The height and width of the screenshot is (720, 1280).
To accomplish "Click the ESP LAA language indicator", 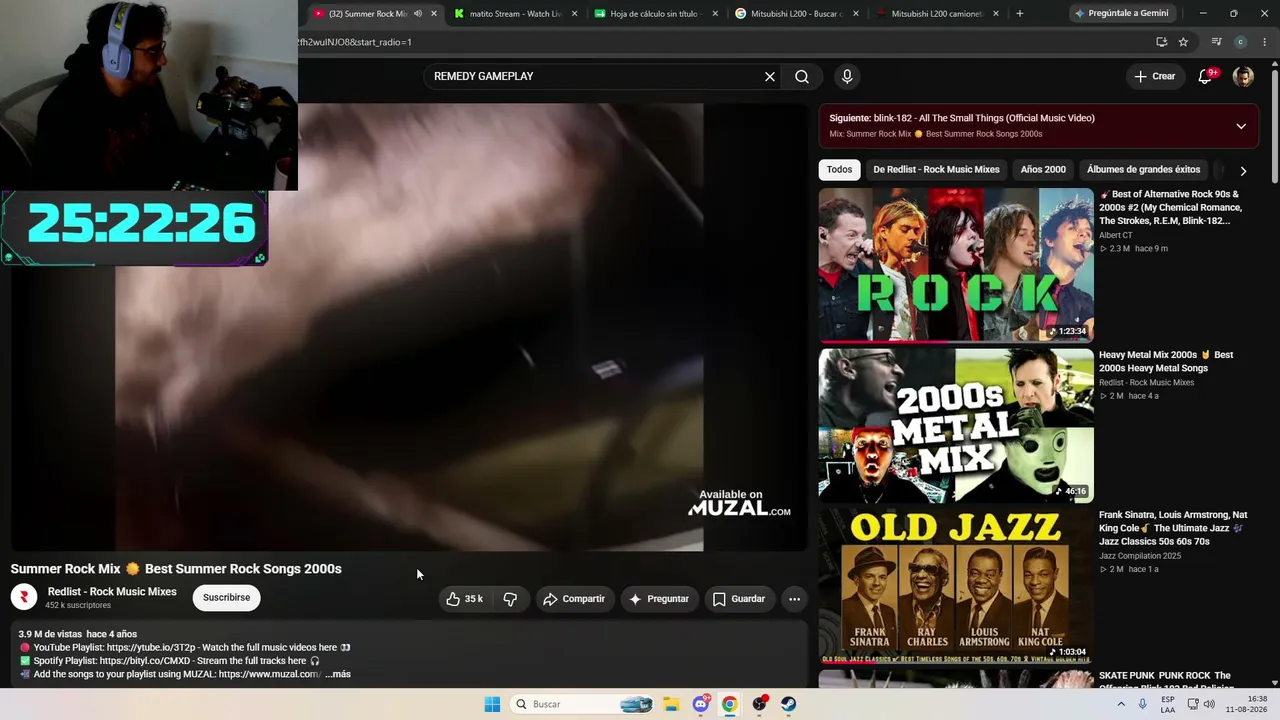I will coord(1168,704).
